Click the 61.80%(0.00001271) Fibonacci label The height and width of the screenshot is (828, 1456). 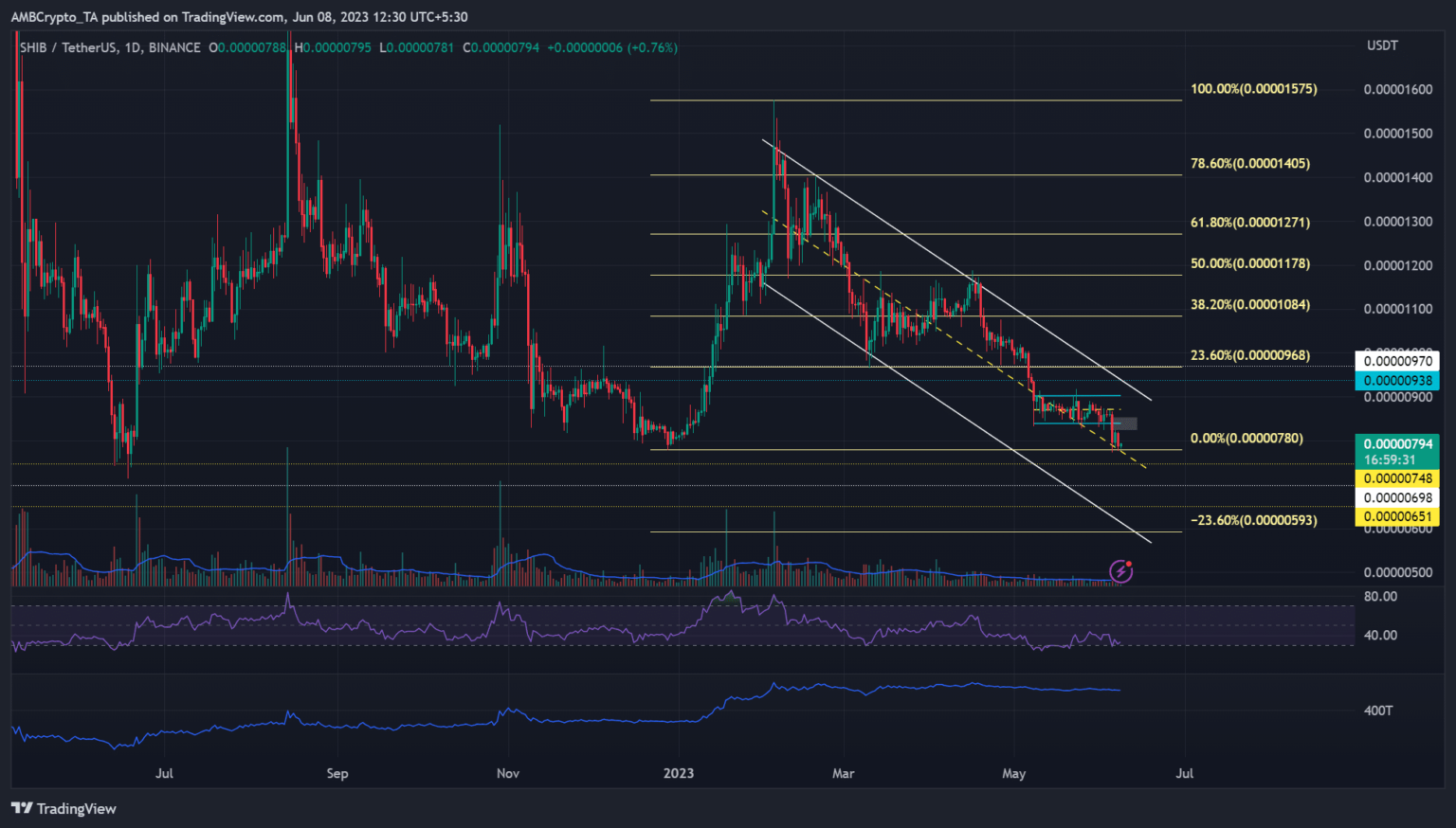click(1249, 223)
